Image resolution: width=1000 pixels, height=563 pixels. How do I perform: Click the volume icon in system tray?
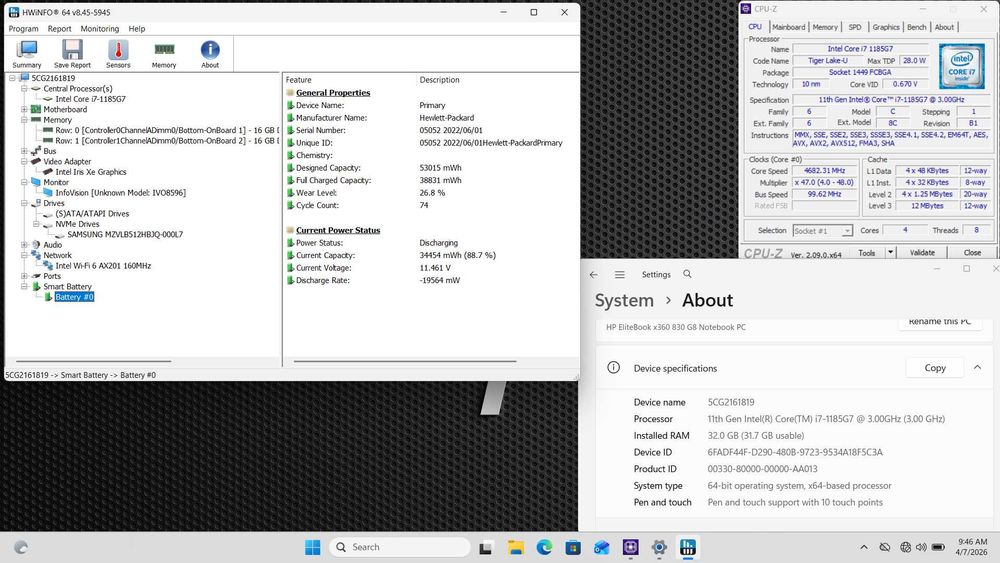click(921, 547)
